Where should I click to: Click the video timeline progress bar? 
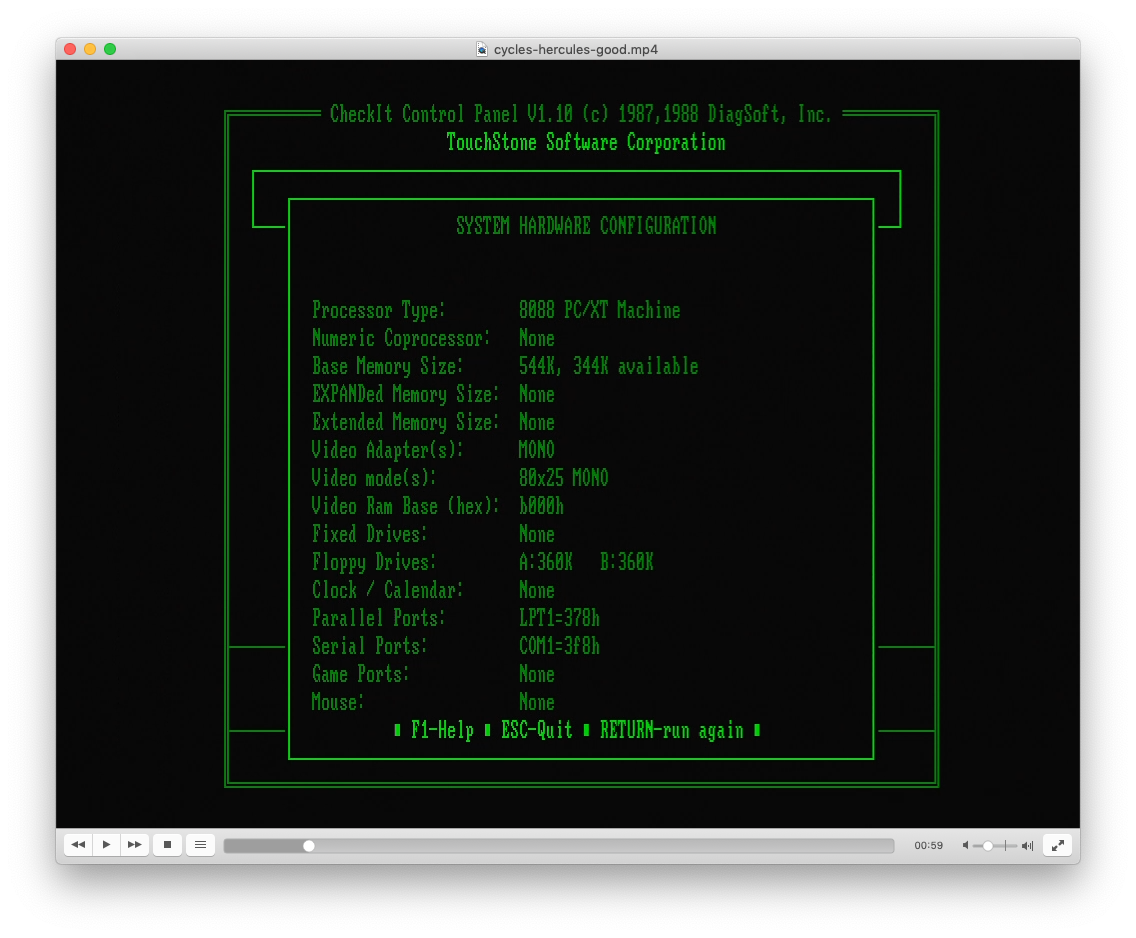click(559, 845)
